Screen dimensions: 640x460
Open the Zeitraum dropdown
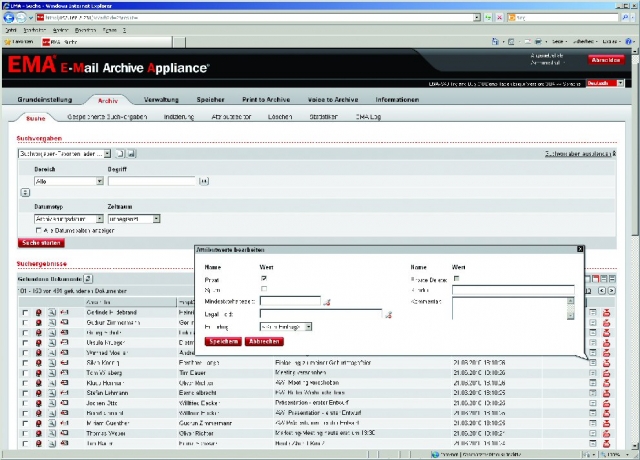[156, 219]
